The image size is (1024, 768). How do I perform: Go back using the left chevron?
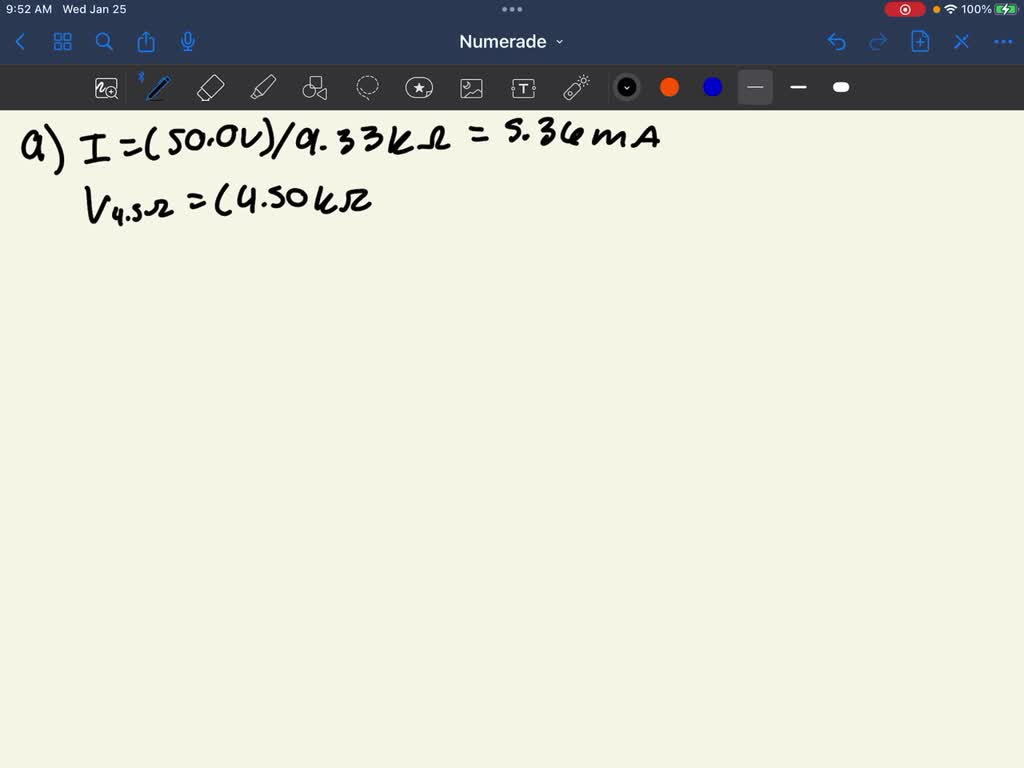pyautogui.click(x=20, y=42)
